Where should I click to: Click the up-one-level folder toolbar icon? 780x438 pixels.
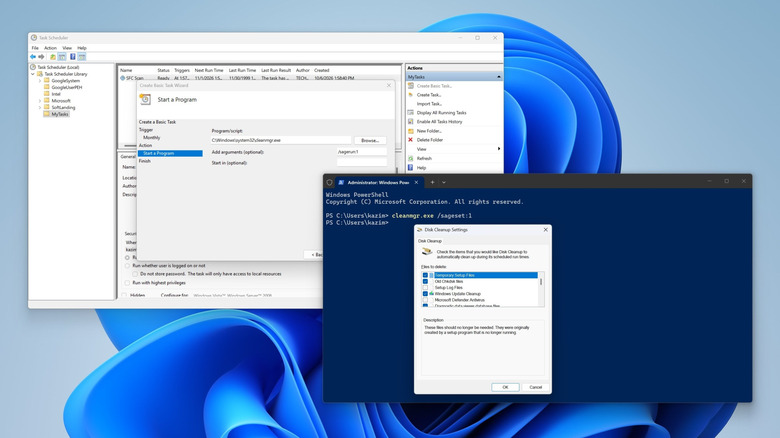[53, 57]
